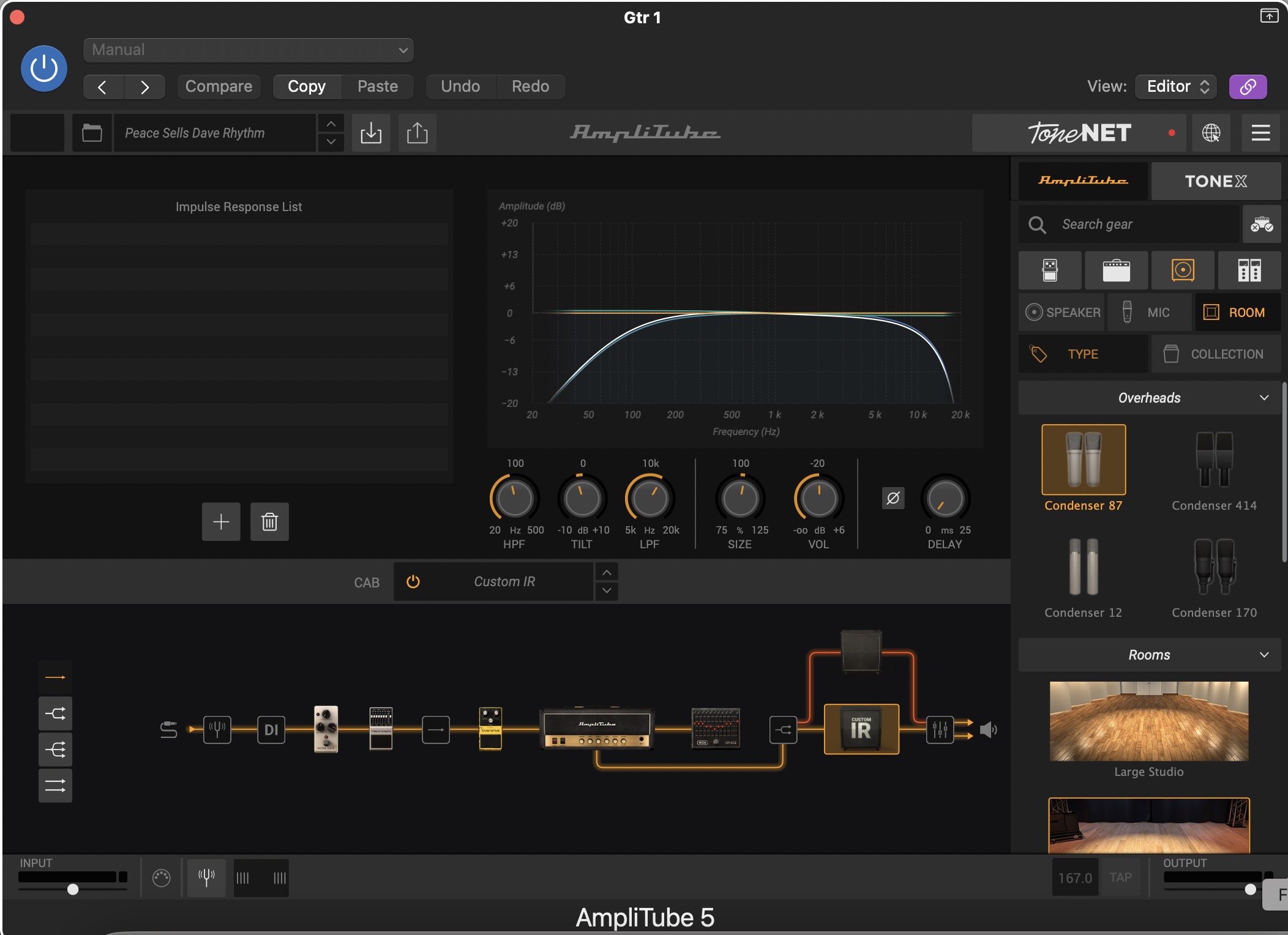Viewport: 1288px width, 935px height.
Task: Select the yellow Overdrive pedal
Action: [x=490, y=728]
